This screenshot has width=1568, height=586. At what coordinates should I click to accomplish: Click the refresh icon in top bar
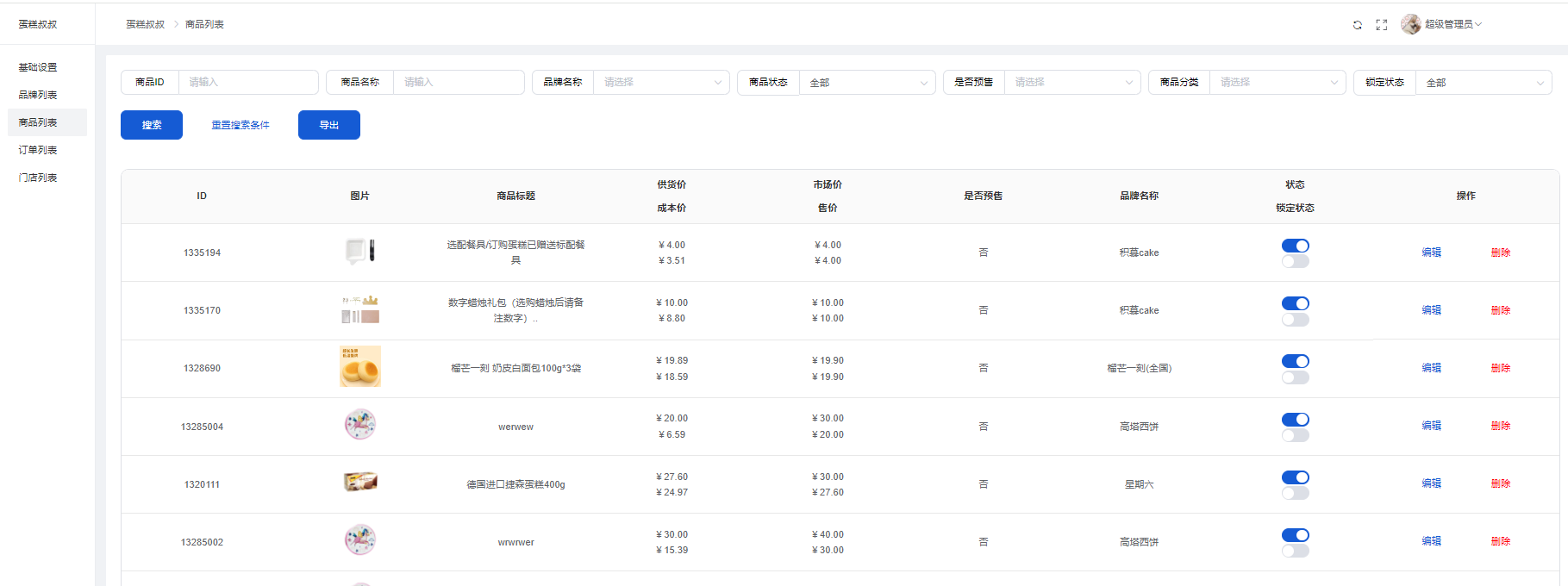(x=1357, y=25)
